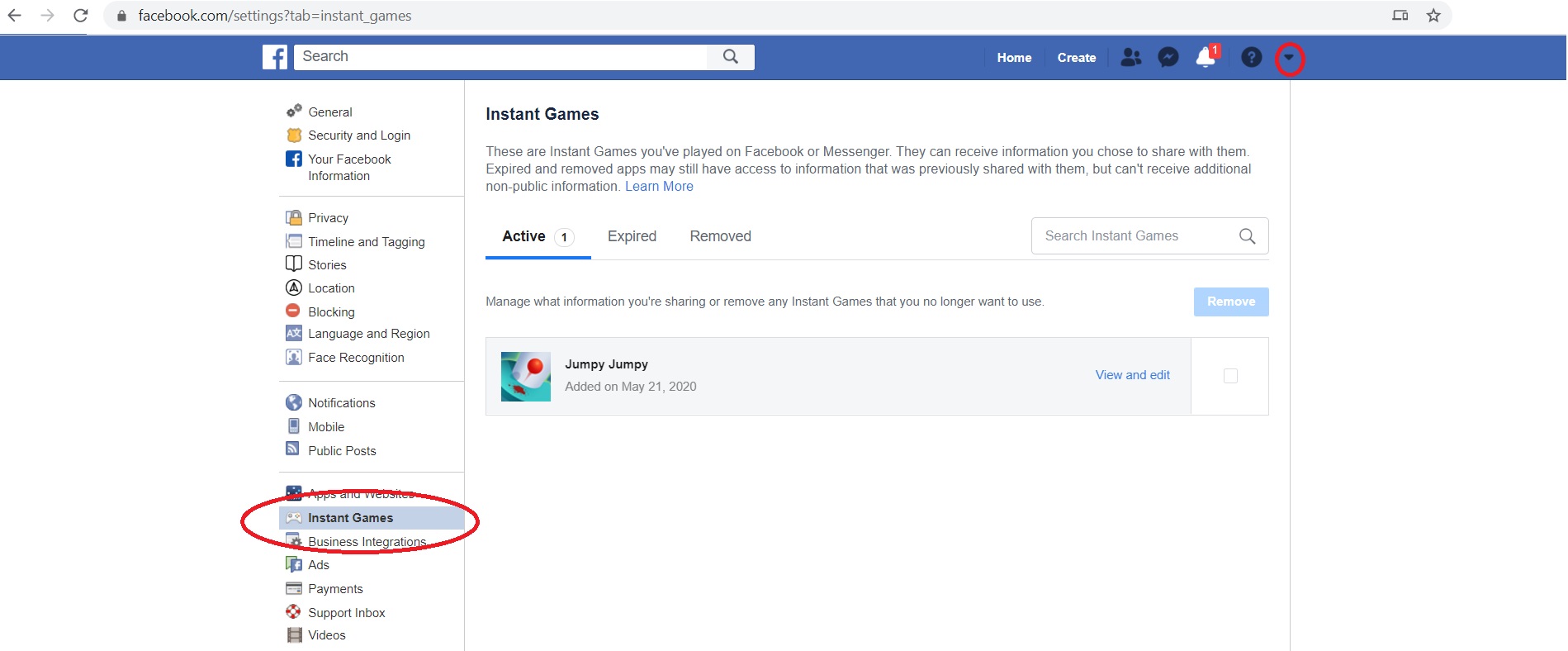Click the General gears icon
Viewport: 1568px width, 651px height.
294,111
